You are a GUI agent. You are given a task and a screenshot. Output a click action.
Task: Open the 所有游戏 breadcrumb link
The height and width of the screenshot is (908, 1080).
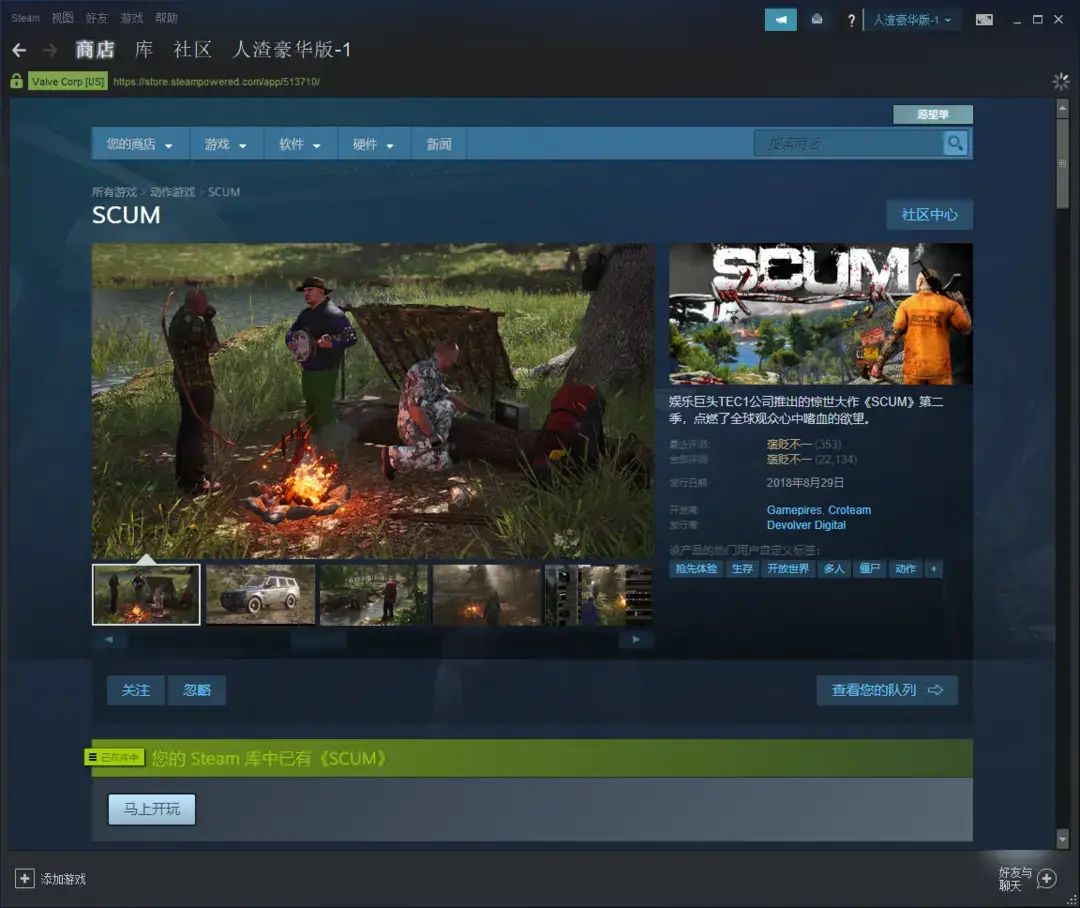coord(114,192)
